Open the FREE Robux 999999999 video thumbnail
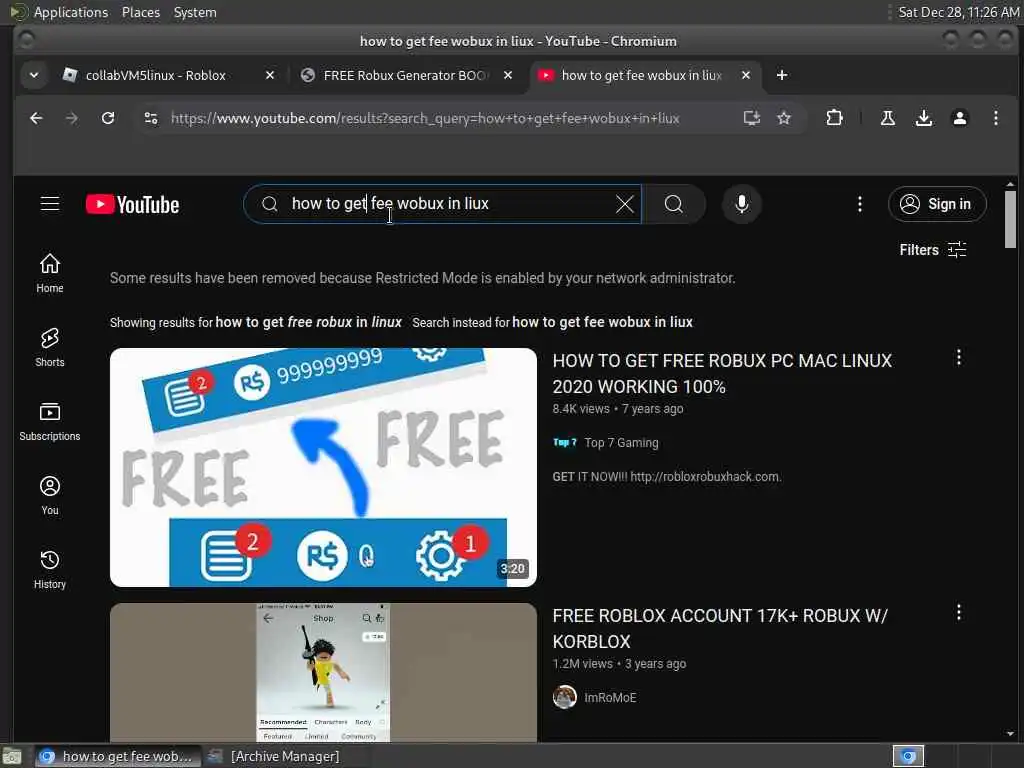The width and height of the screenshot is (1024, 768). point(323,468)
